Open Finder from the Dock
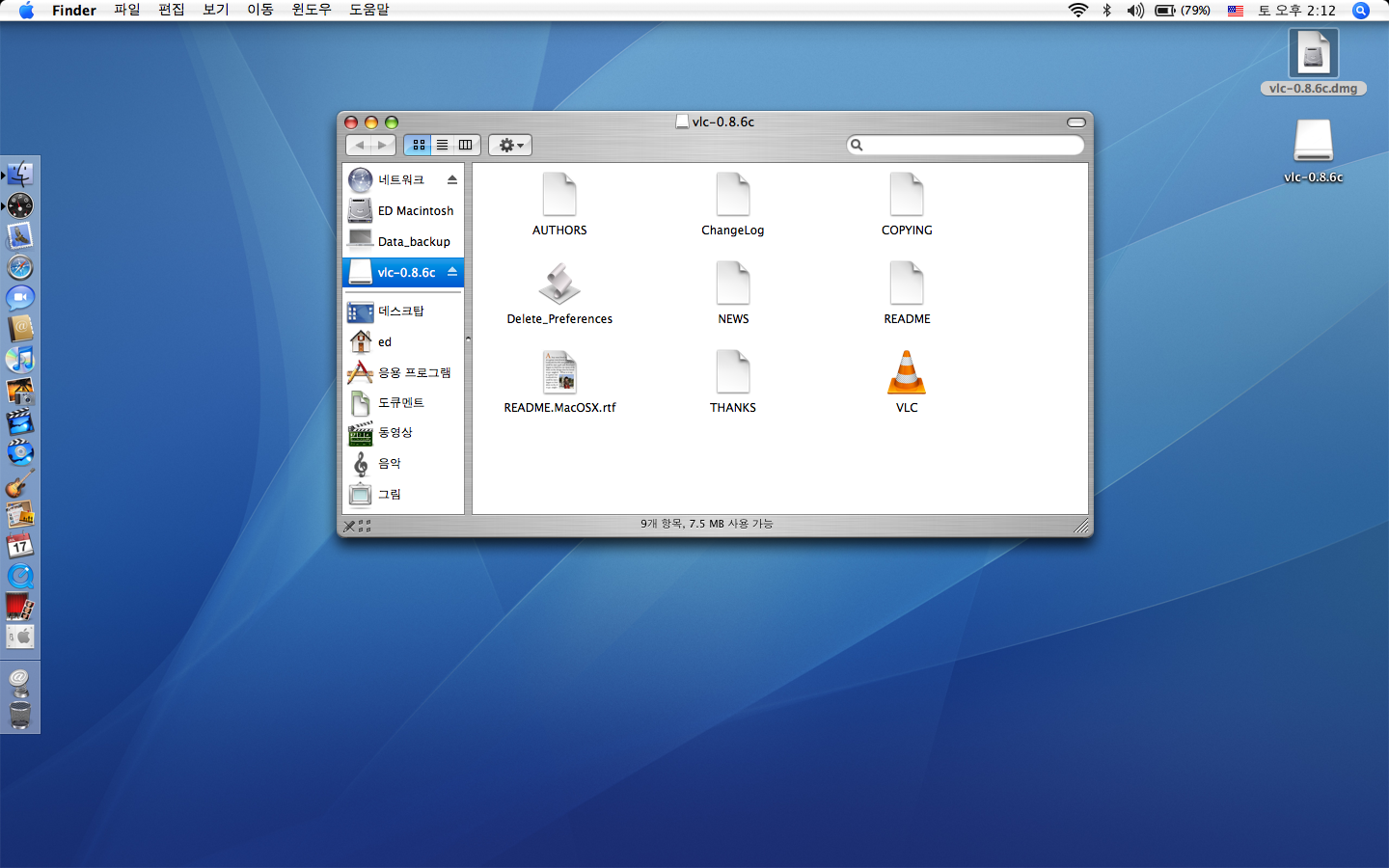1389x868 pixels. (x=20, y=175)
